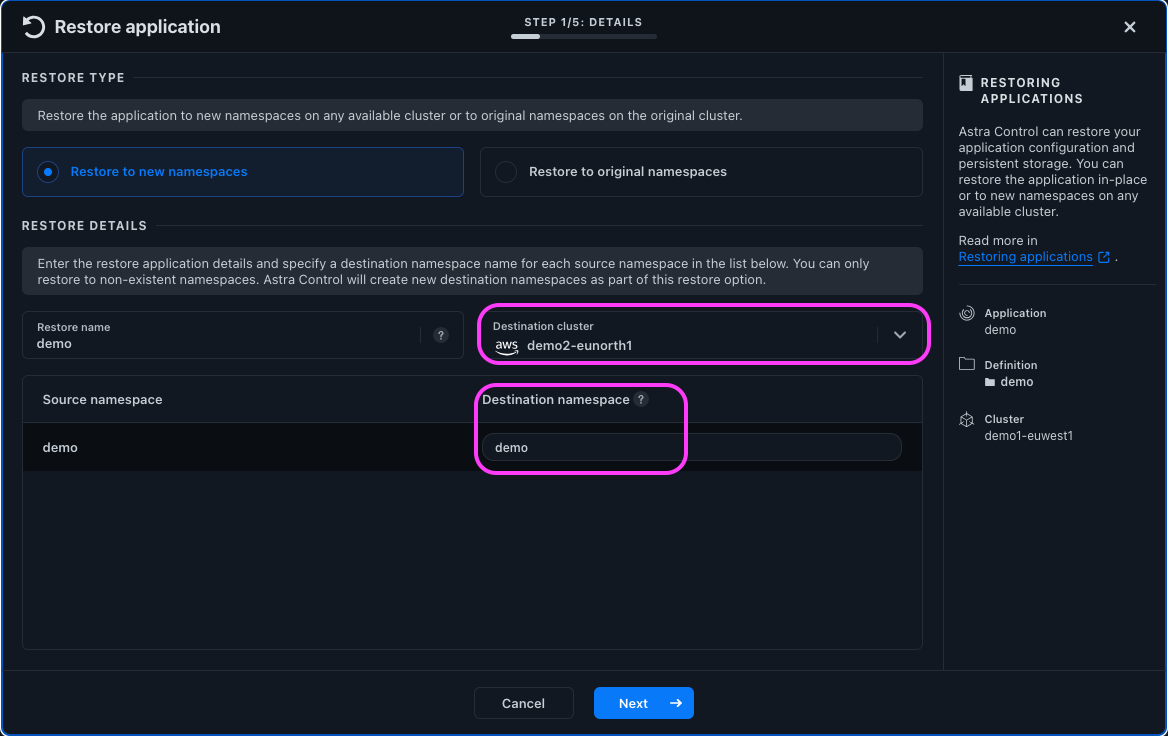This screenshot has height=736, width=1168.
Task: Select Restore to original namespaces option
Action: click(506, 172)
